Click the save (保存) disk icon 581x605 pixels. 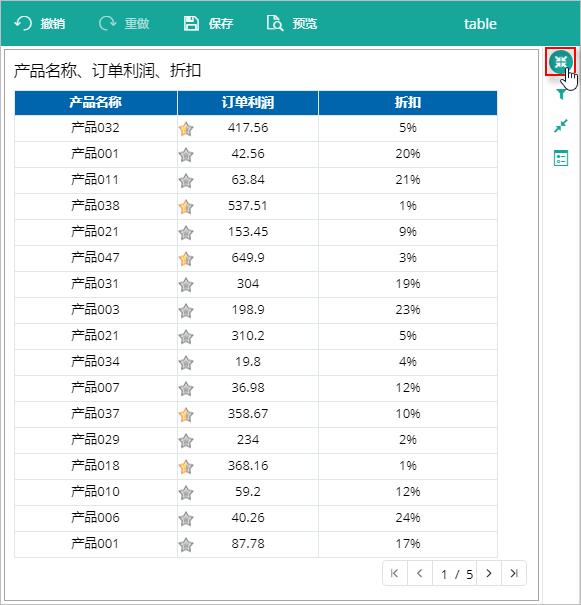(x=191, y=24)
